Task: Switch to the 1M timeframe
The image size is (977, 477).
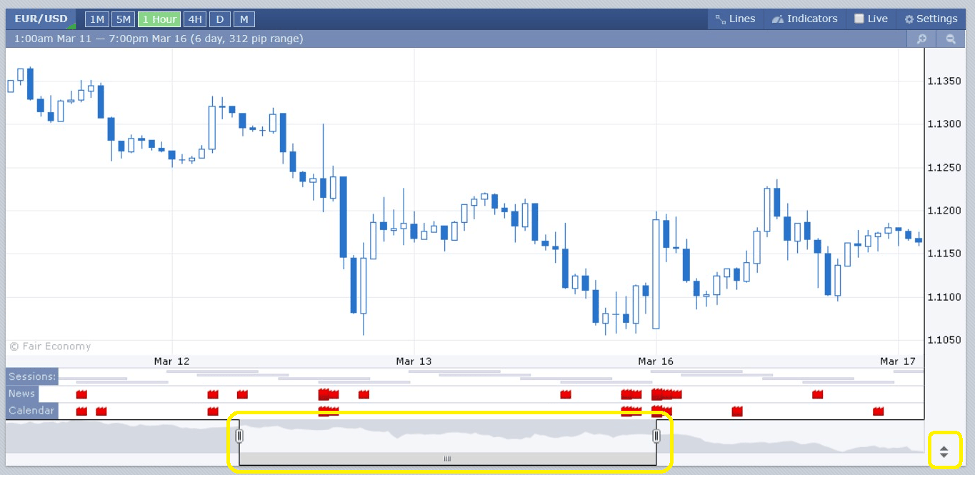Action: [97, 19]
